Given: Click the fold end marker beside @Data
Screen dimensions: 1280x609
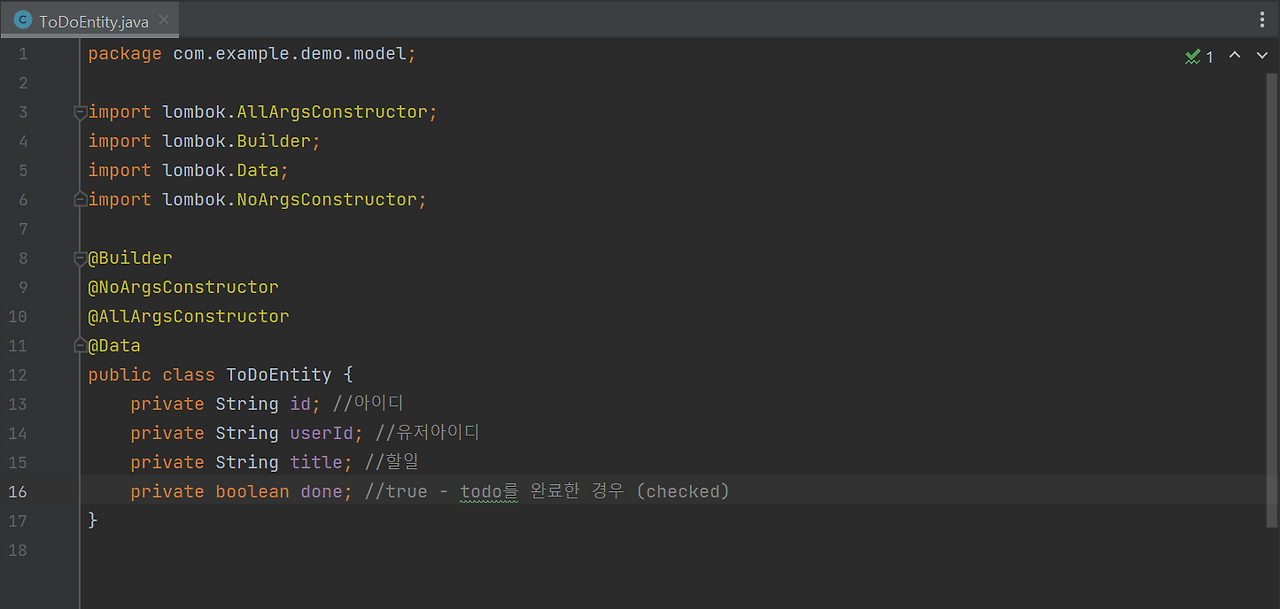Looking at the screenshot, I should pos(79,345).
